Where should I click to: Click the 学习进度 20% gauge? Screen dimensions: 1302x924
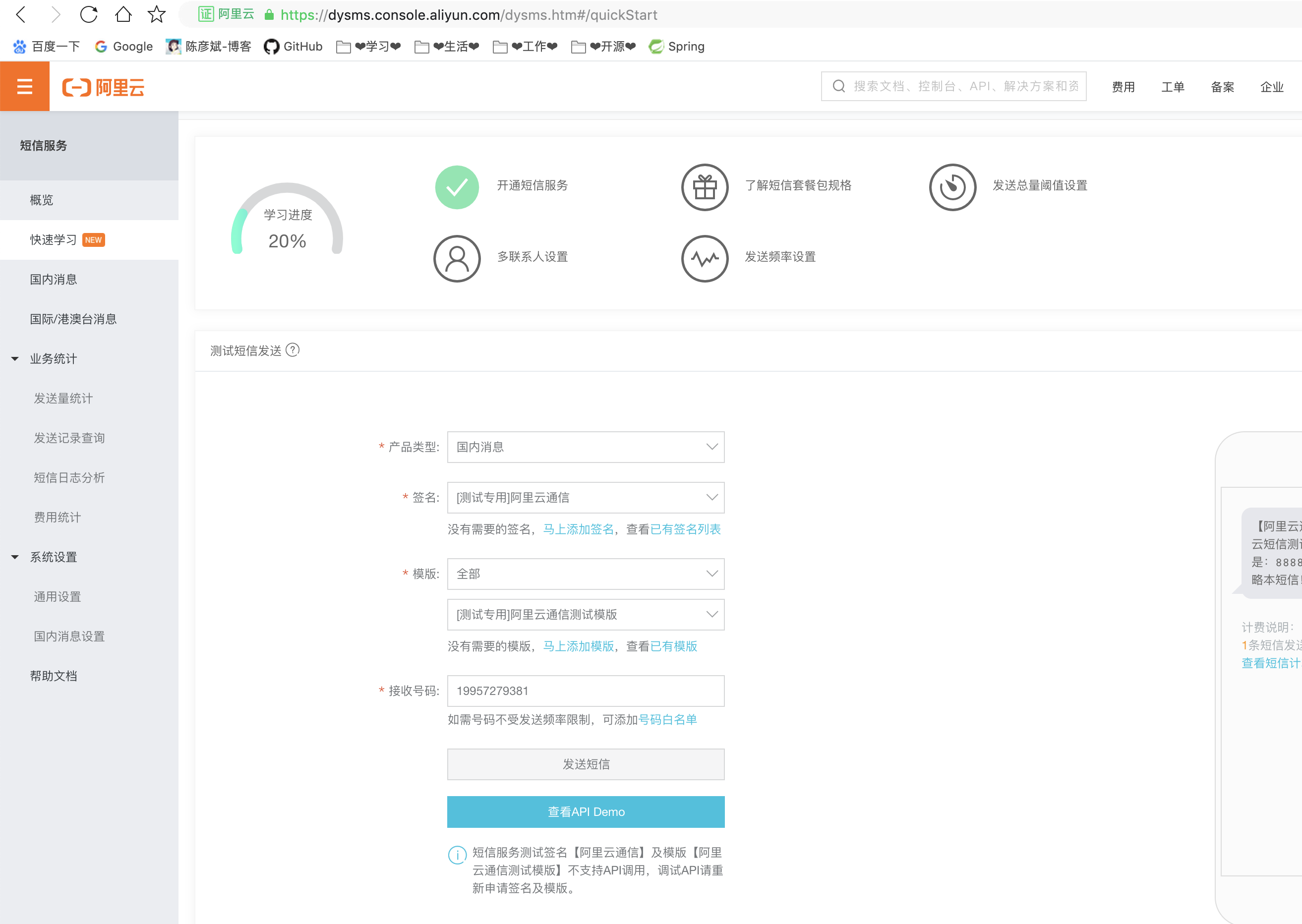287,219
